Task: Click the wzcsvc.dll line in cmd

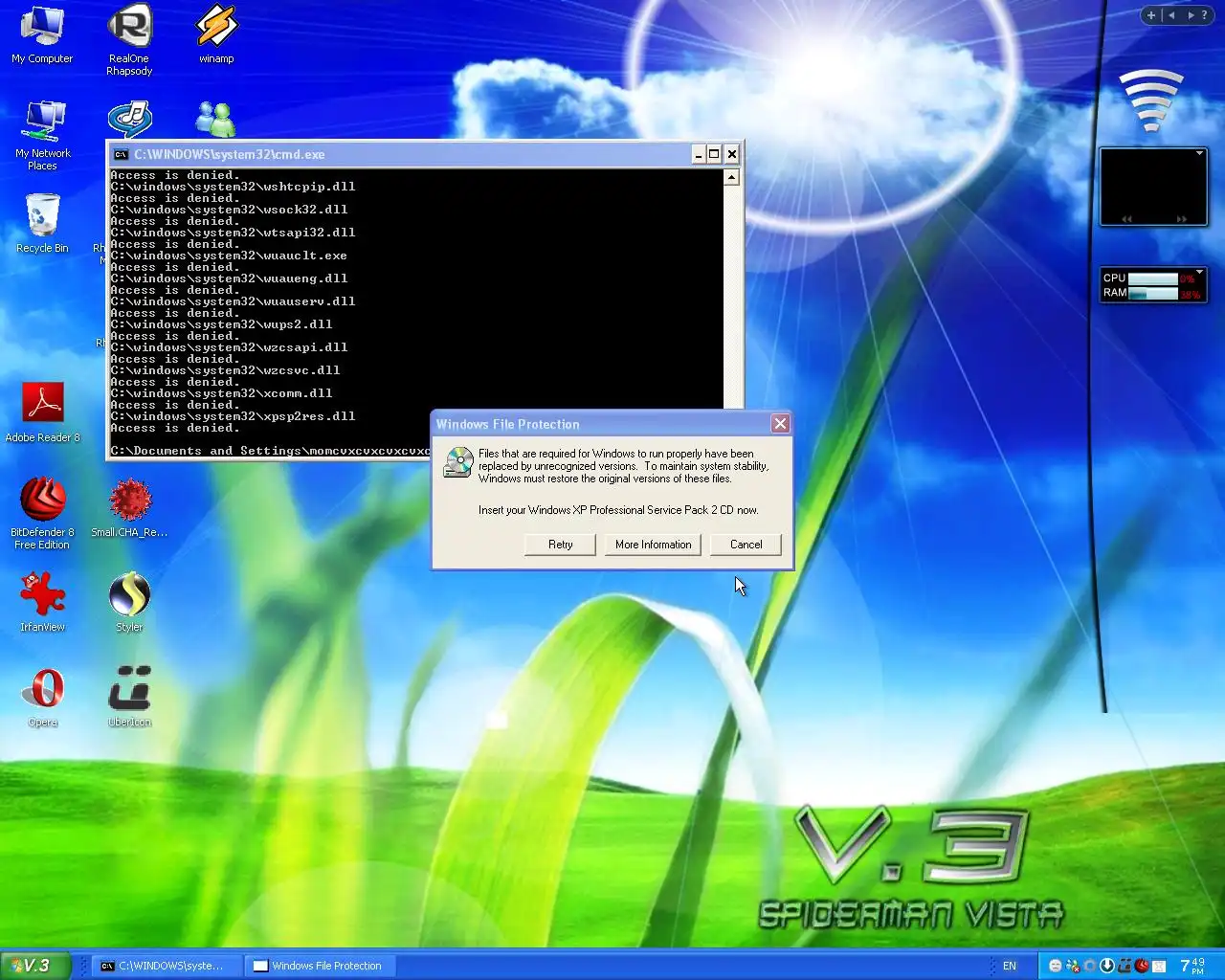Action: click(225, 370)
